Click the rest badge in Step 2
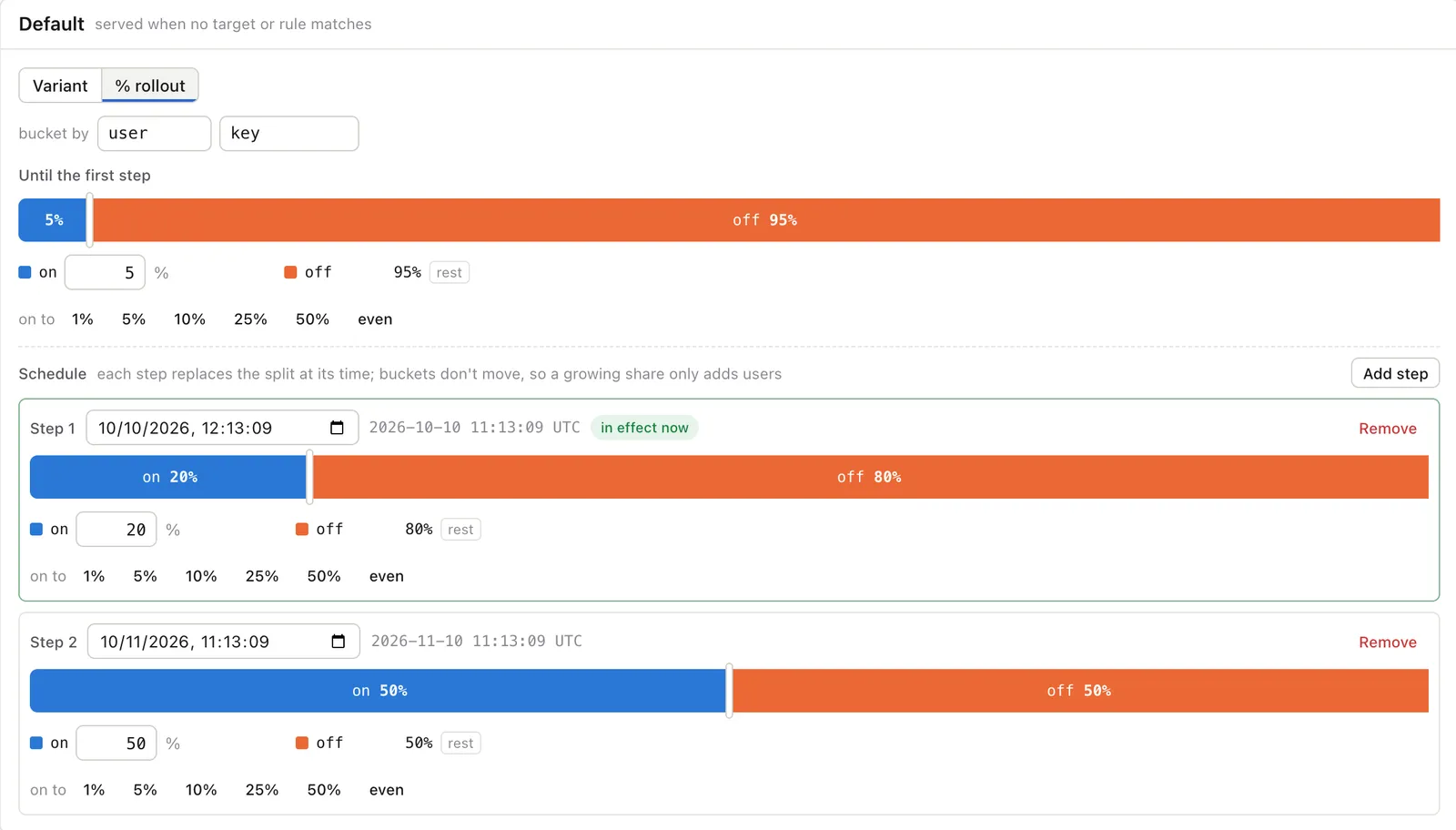 (460, 744)
